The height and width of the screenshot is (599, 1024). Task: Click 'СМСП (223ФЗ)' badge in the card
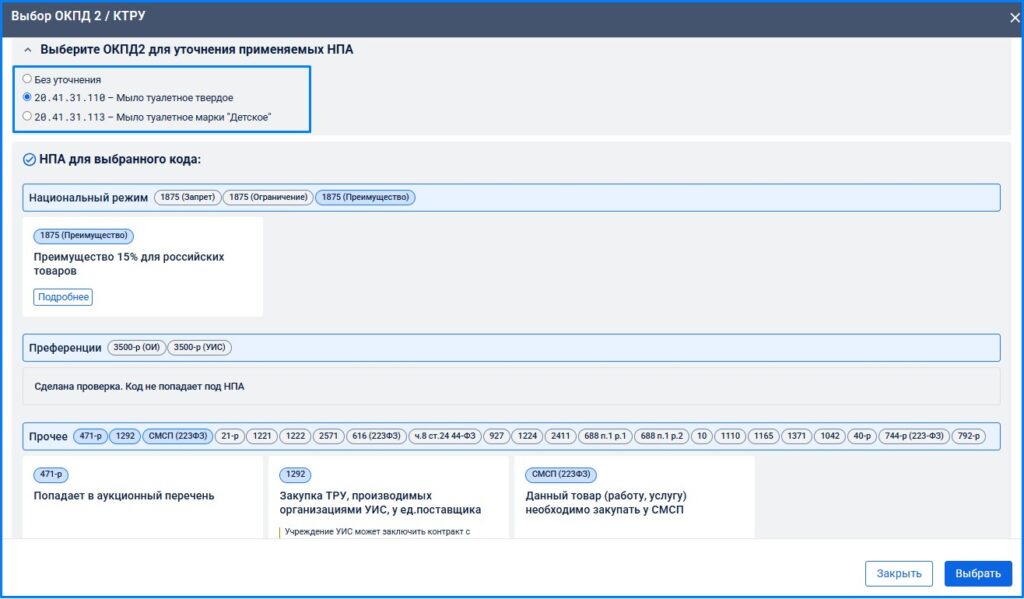pyautogui.click(x=561, y=474)
